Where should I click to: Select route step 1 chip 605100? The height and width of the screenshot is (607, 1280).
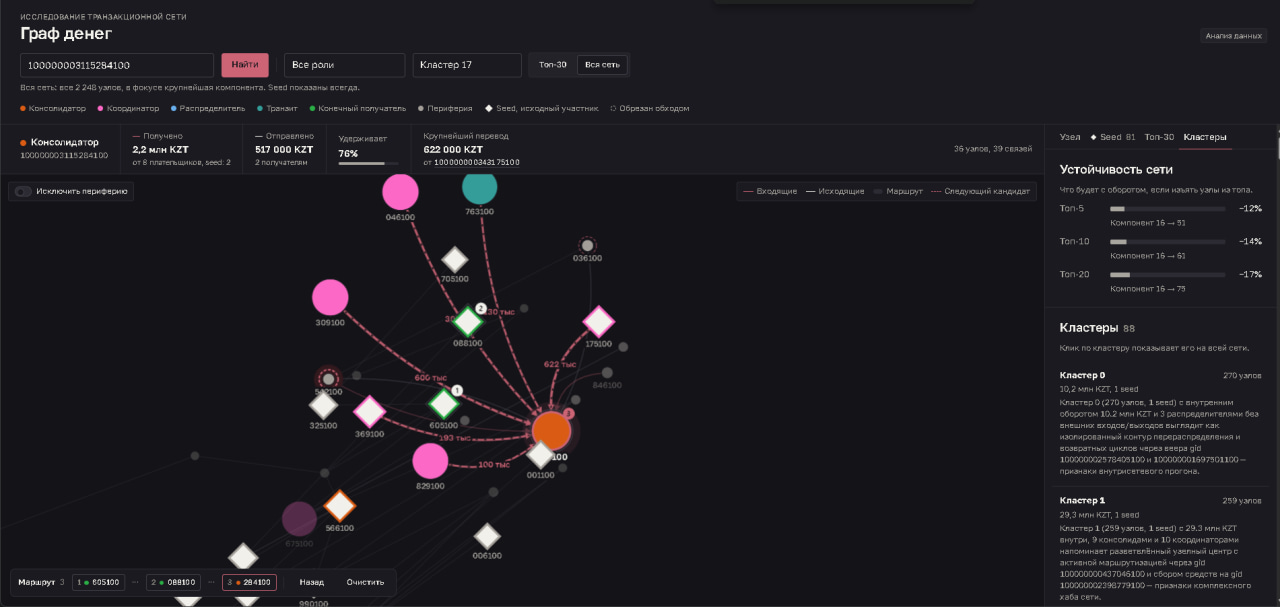click(99, 582)
